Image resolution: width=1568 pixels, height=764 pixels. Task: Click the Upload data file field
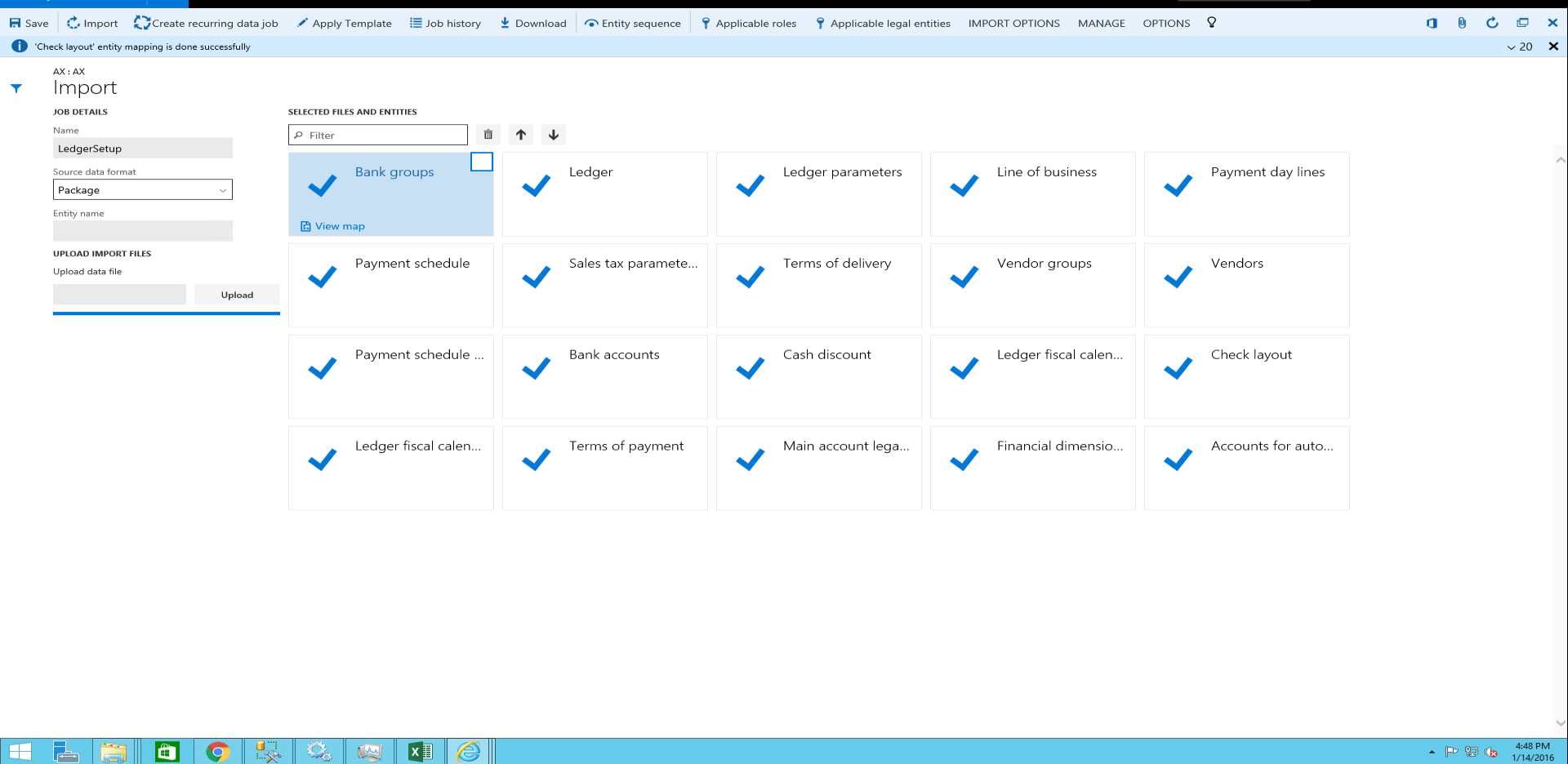pos(119,295)
